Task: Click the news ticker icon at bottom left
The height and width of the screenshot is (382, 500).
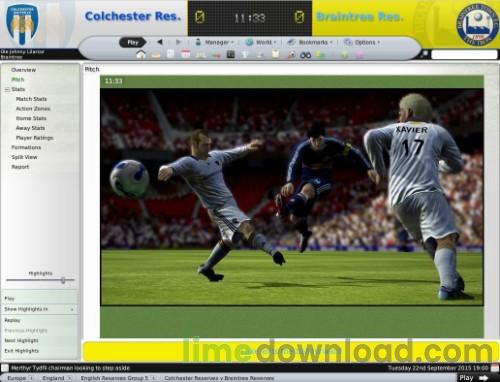Action: (x=5, y=368)
